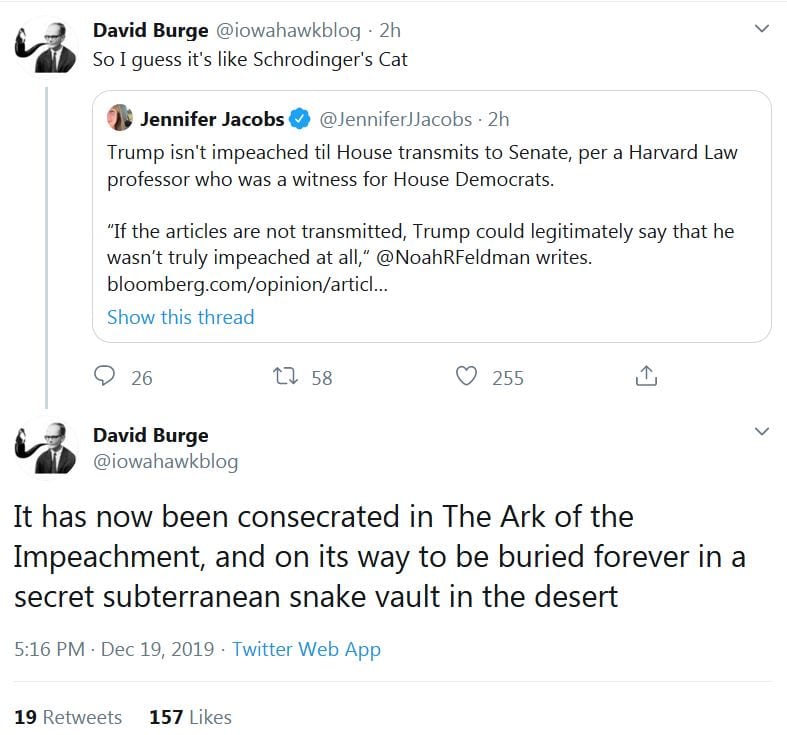Click the 'Show this thread' link
This screenshot has height=735, width=787.
pyautogui.click(x=180, y=317)
